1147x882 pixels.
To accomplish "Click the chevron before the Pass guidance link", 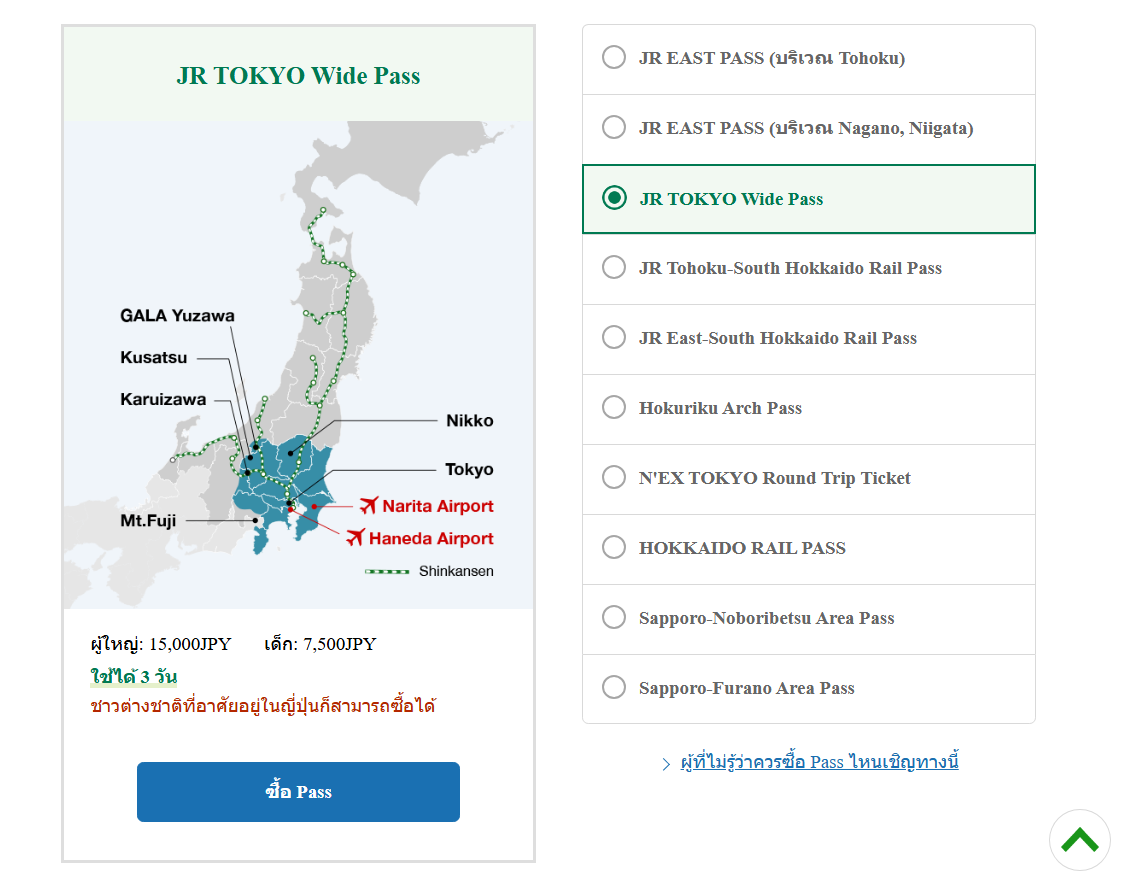I will [666, 764].
